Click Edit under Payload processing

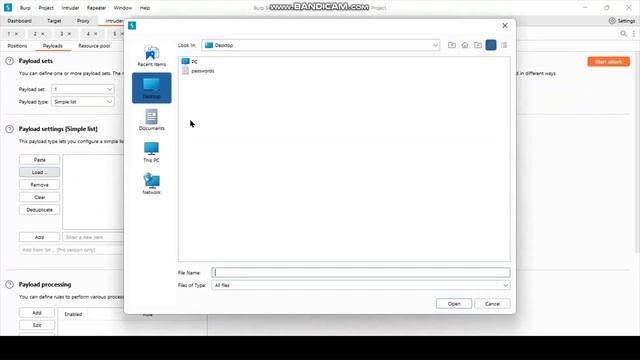click(x=37, y=325)
